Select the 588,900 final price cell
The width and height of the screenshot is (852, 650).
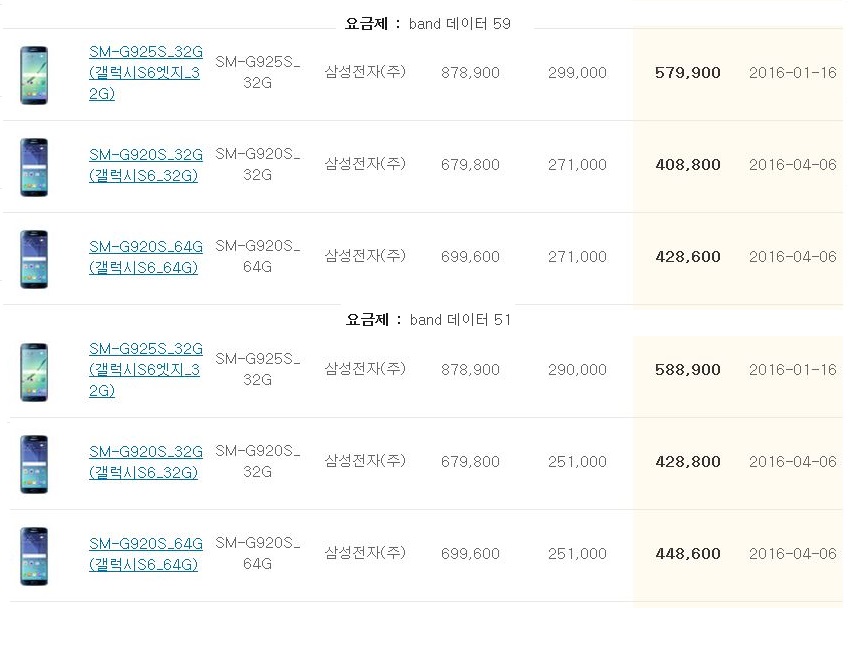[687, 370]
